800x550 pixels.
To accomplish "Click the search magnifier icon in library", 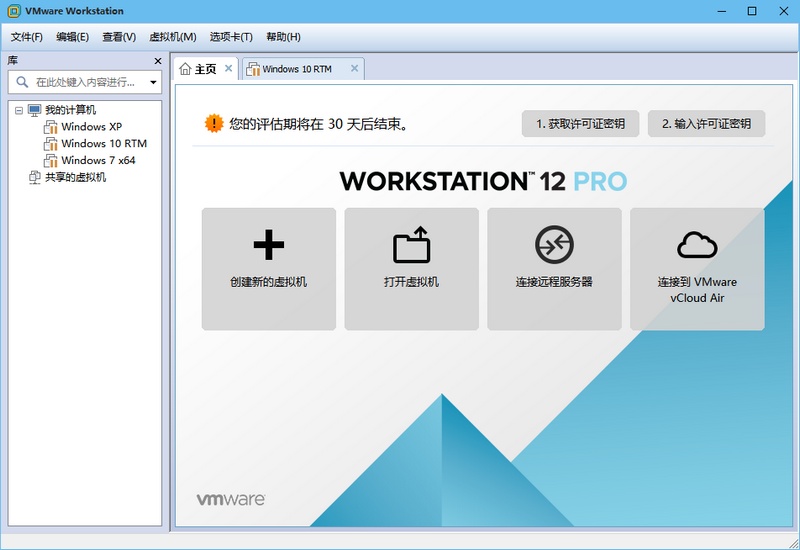I will point(22,82).
